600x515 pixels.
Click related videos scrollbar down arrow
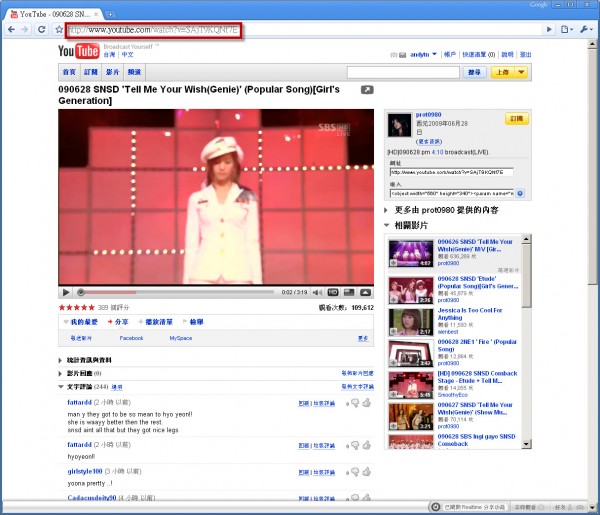pos(527,444)
